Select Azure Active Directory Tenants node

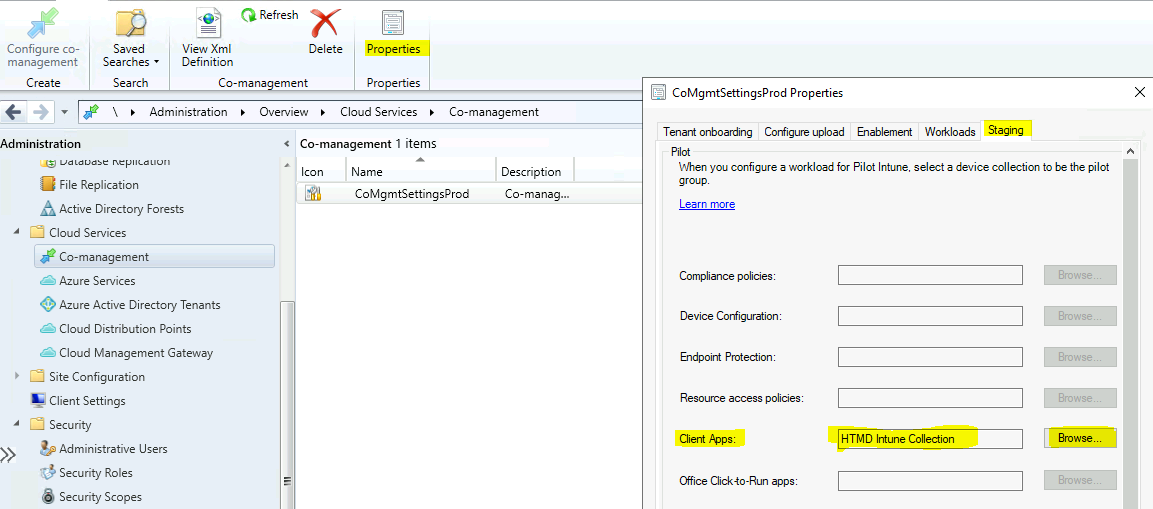(x=139, y=305)
